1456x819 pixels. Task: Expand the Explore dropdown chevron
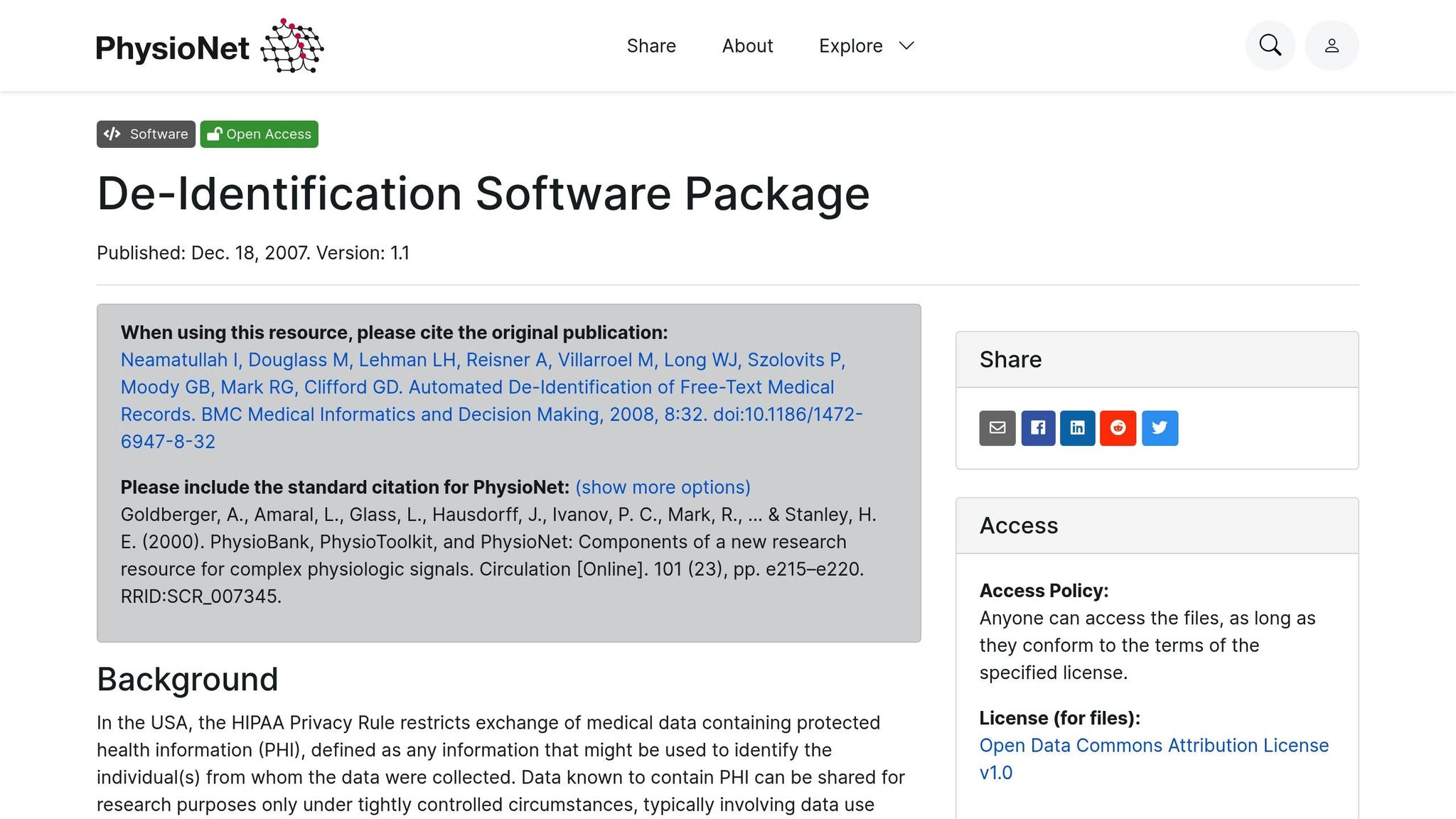coord(906,46)
